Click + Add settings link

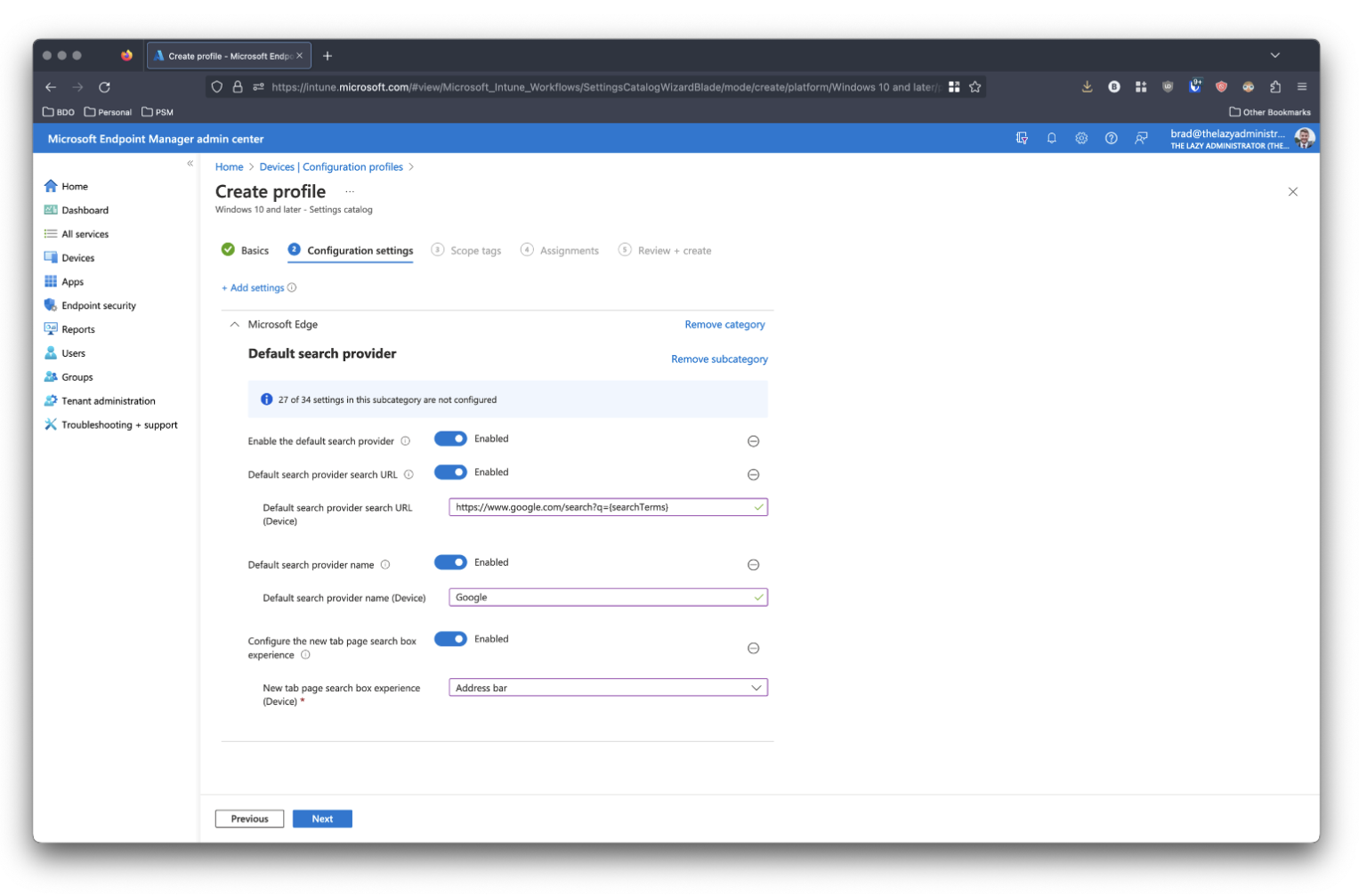253,288
